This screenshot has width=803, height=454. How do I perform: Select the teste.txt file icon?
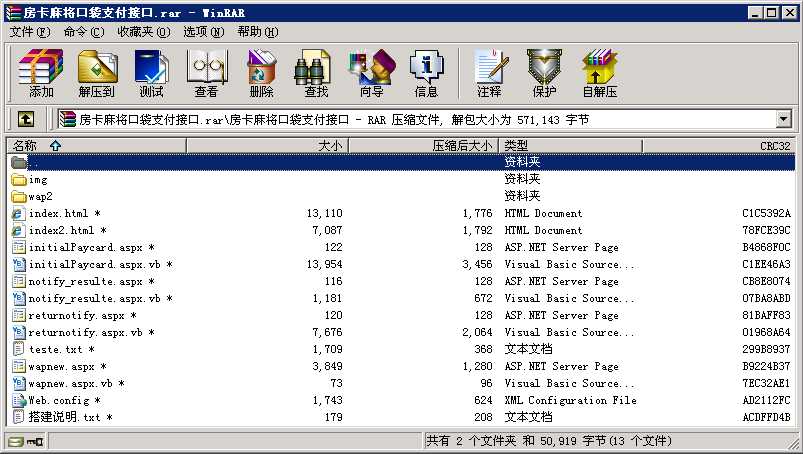tap(18, 350)
